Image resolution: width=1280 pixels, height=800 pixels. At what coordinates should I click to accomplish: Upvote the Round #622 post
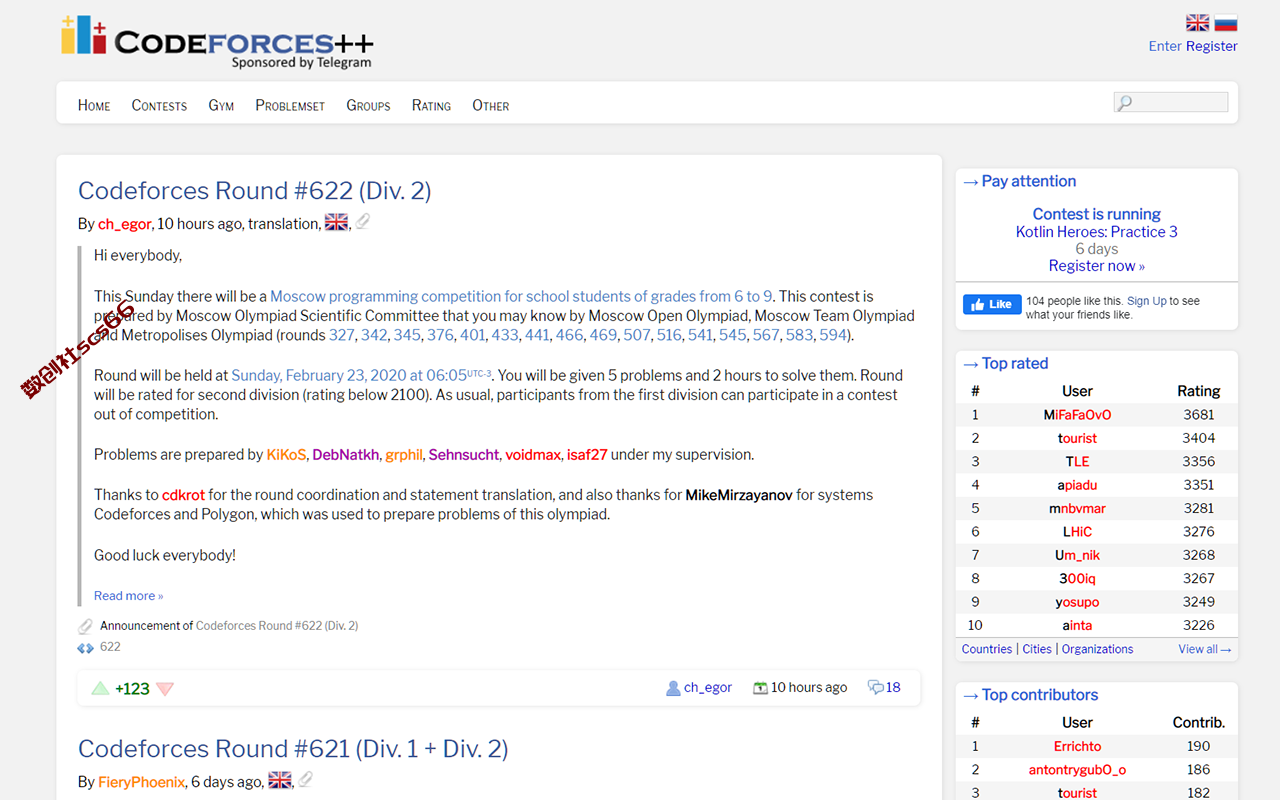coord(100,688)
